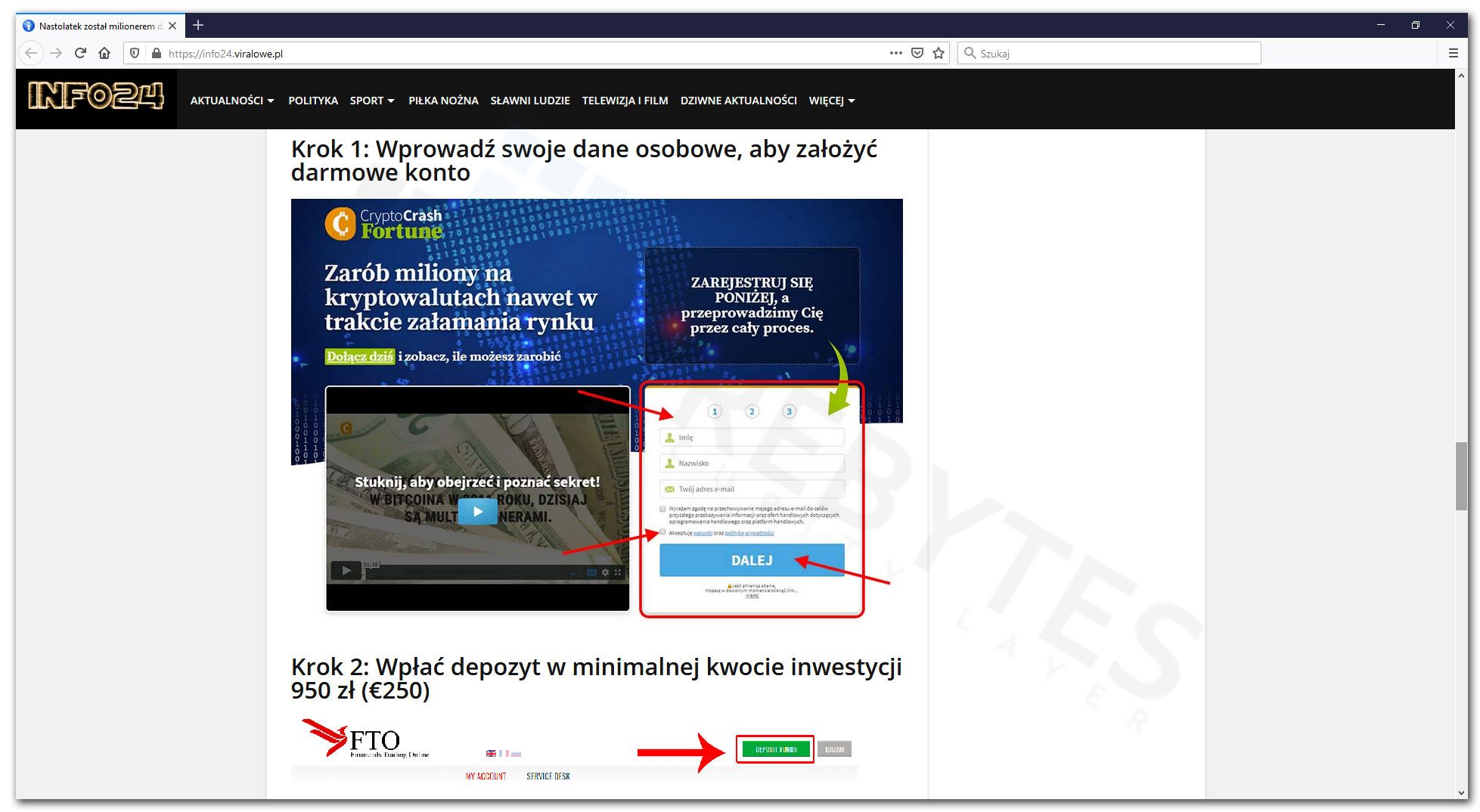Viewport: 1480px width, 812px height.
Task: Select registration step 3 indicator
Action: [x=789, y=411]
